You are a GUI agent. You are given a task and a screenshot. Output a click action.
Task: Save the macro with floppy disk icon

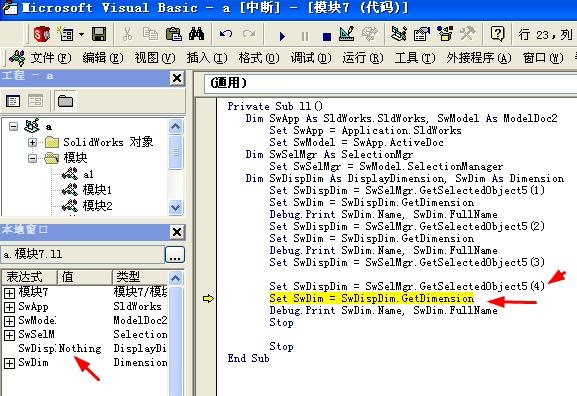coord(99,35)
